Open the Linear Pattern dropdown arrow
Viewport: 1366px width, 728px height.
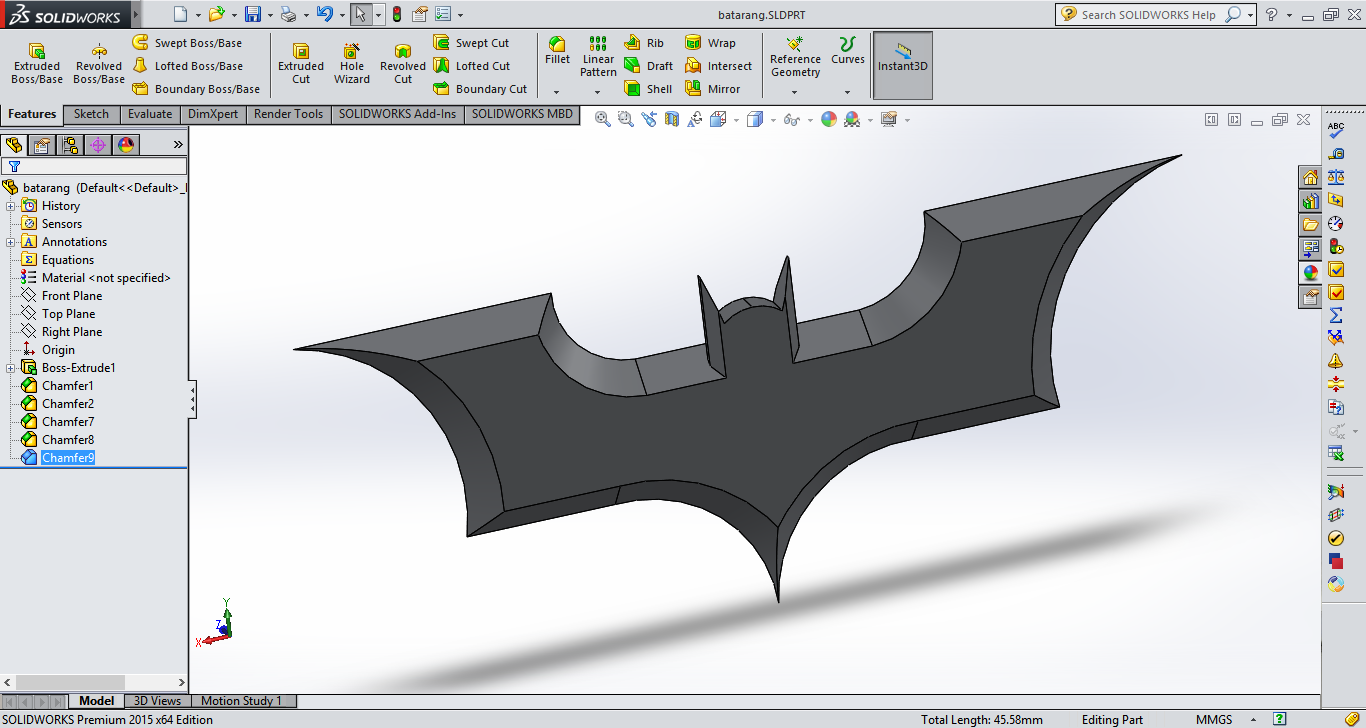tap(598, 91)
